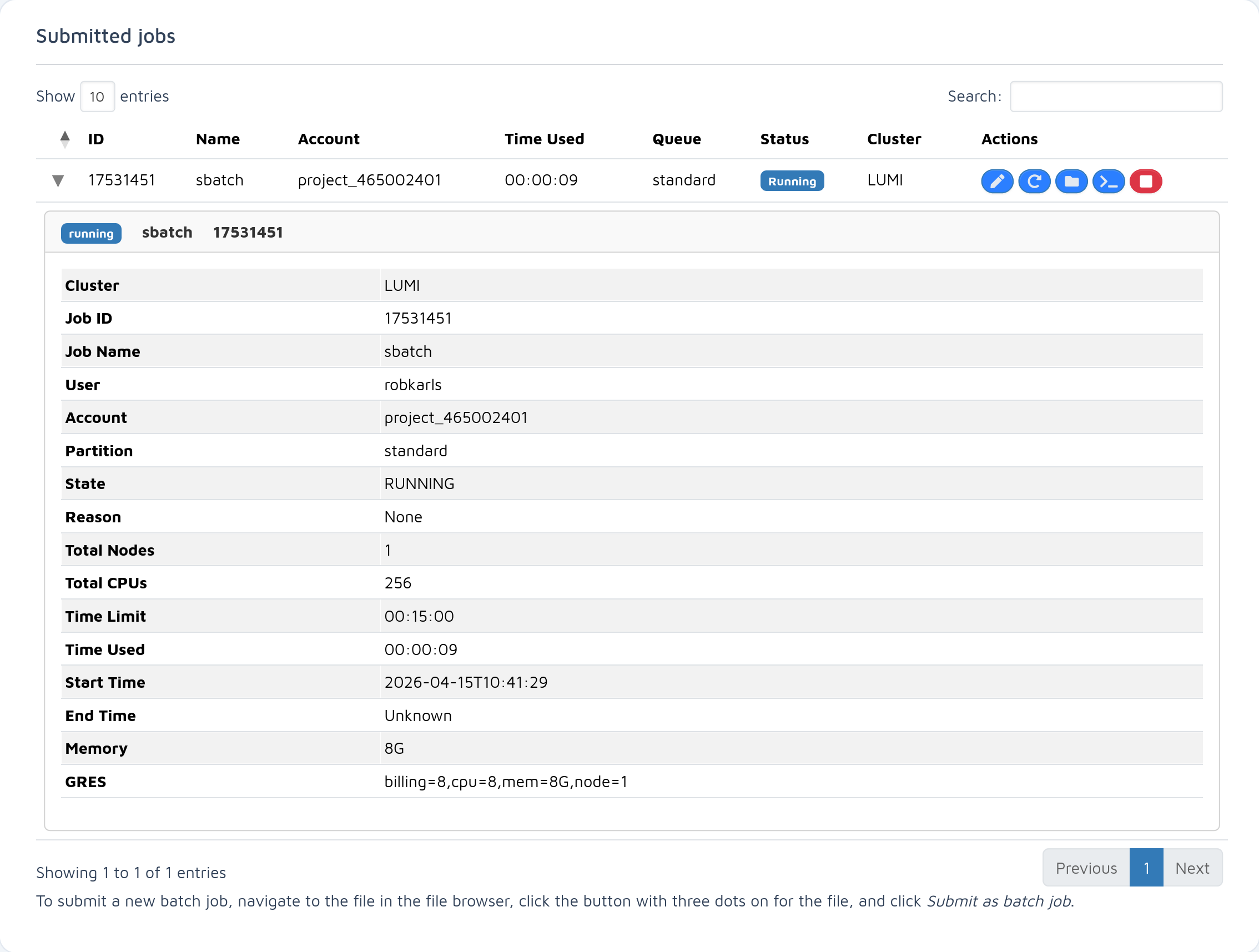This screenshot has width=1259, height=952.
Task: Open terminal for the running job
Action: click(x=1108, y=181)
